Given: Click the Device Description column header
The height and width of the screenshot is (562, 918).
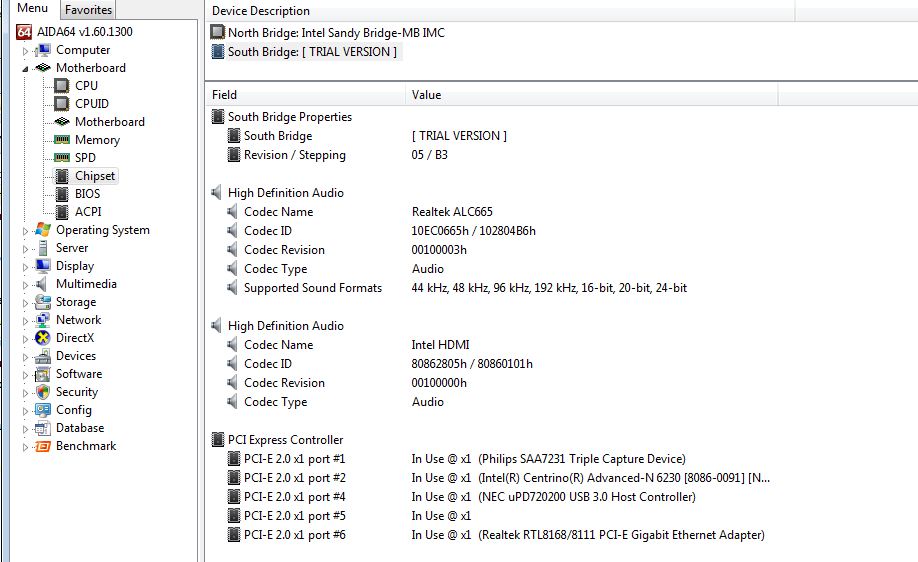Looking at the screenshot, I should point(499,11).
